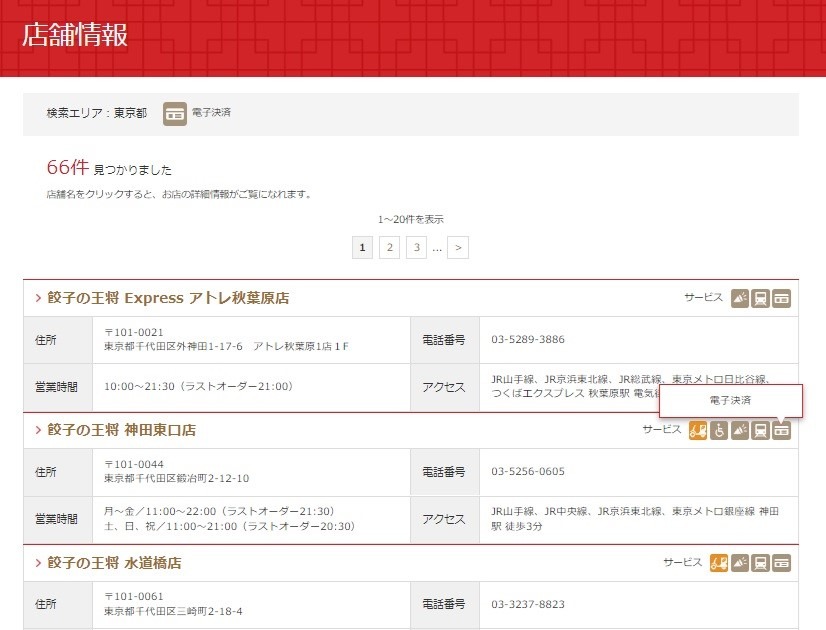Open 餃子の王将 水道橋店 store link
The image size is (826, 630).
click(x=114, y=563)
